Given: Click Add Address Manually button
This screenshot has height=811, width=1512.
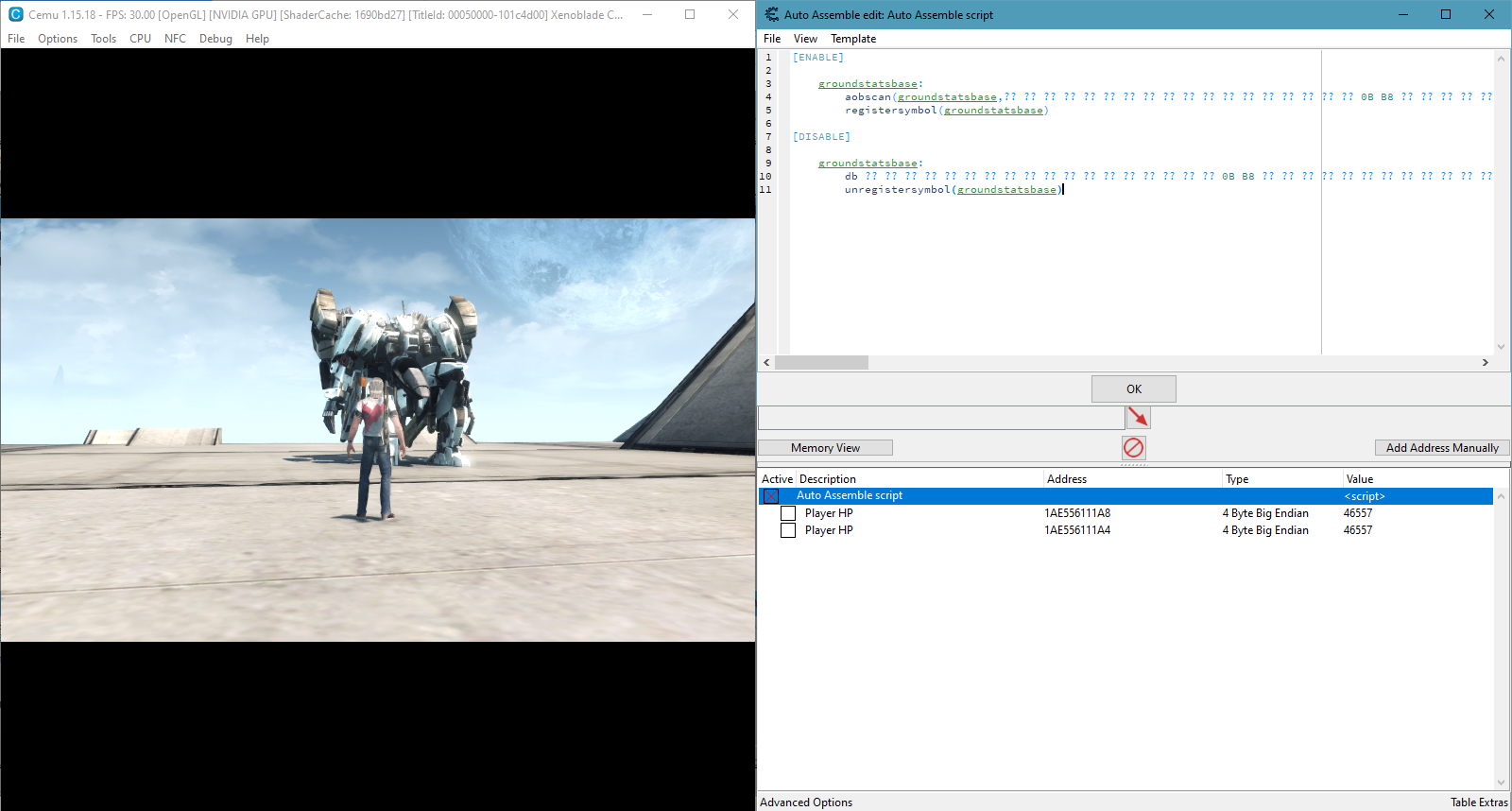Looking at the screenshot, I should (1441, 448).
